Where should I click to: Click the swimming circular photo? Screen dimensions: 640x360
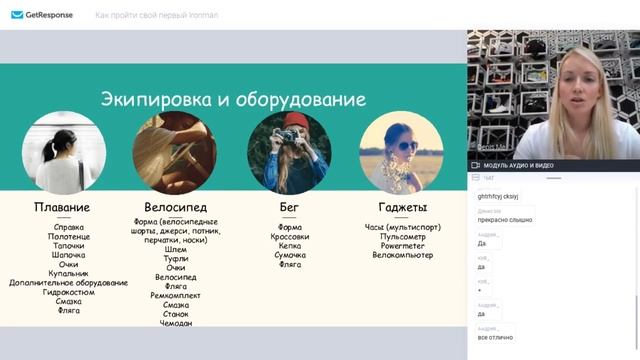click(64, 153)
